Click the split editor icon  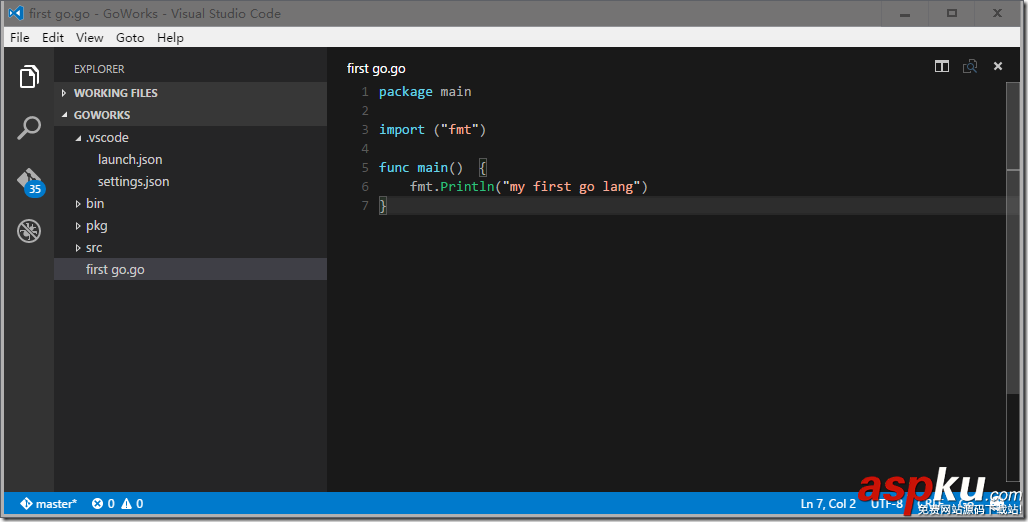click(x=941, y=67)
